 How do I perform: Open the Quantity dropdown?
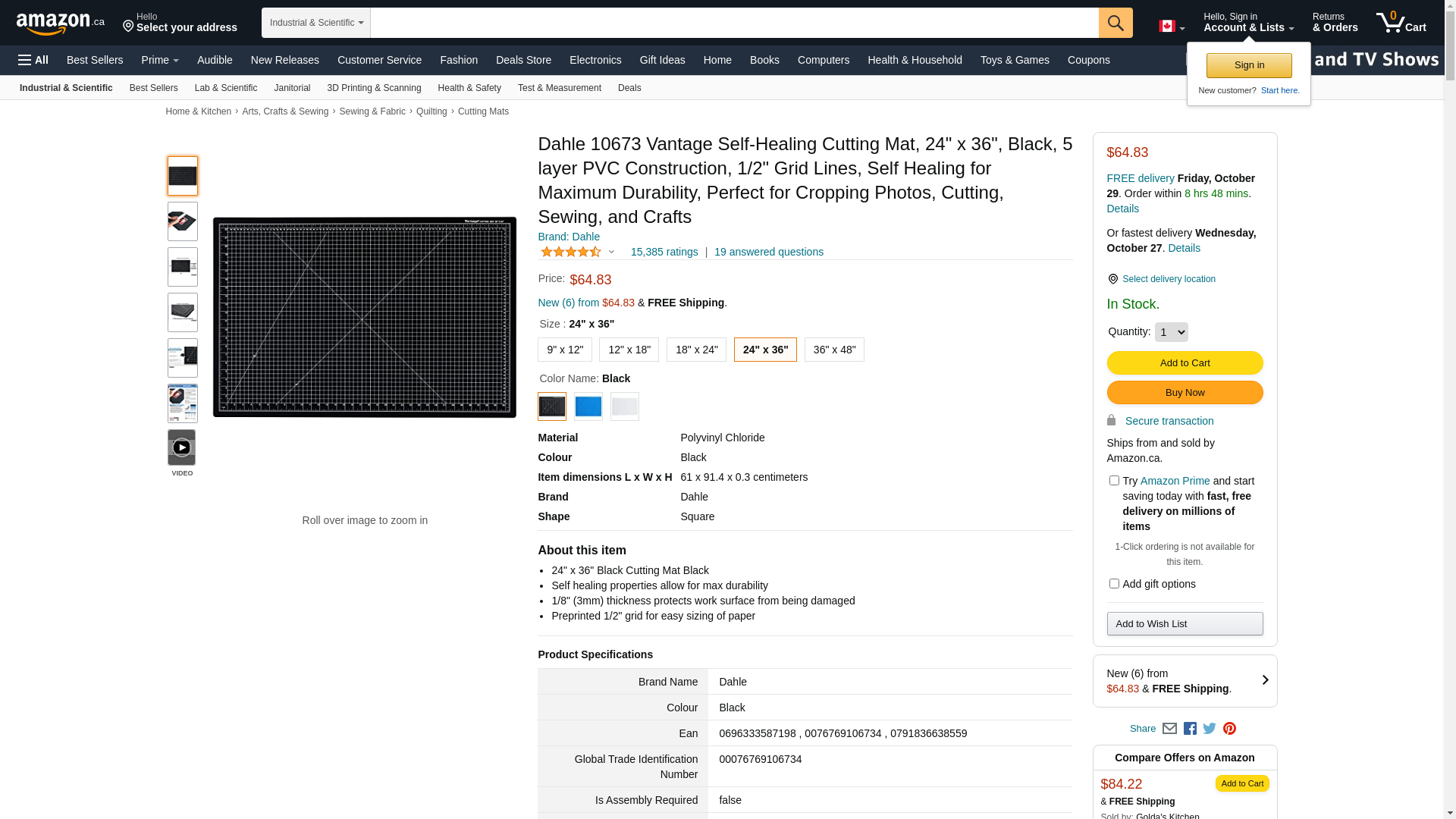pyautogui.click(x=1171, y=332)
